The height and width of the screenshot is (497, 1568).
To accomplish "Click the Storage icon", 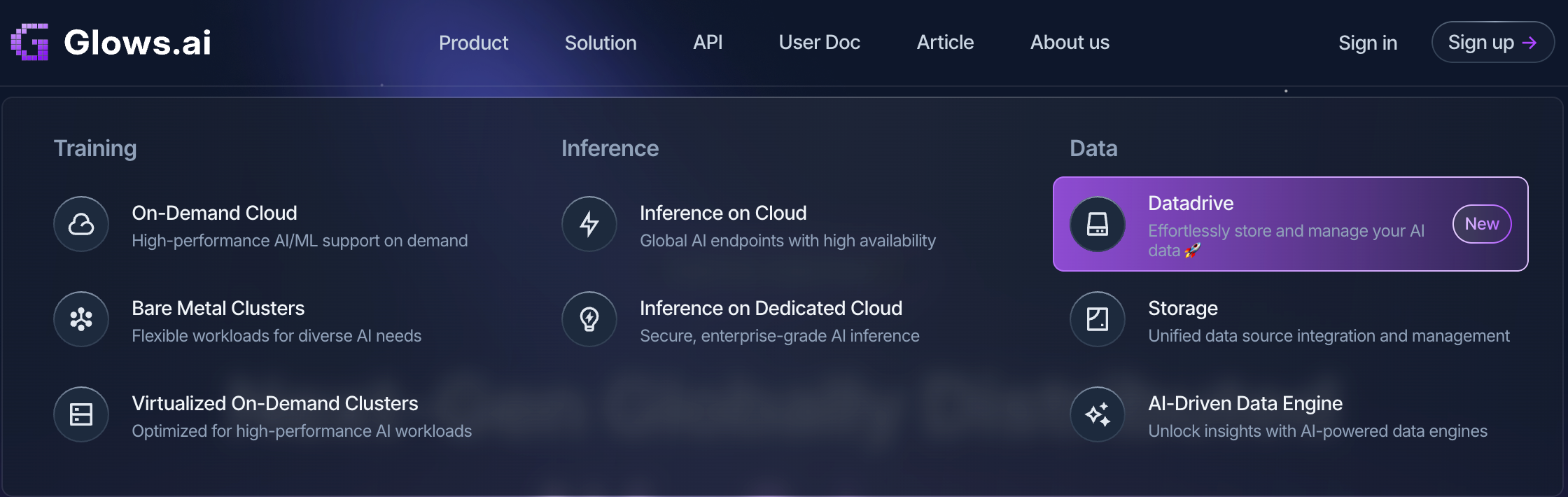I will point(1097,319).
